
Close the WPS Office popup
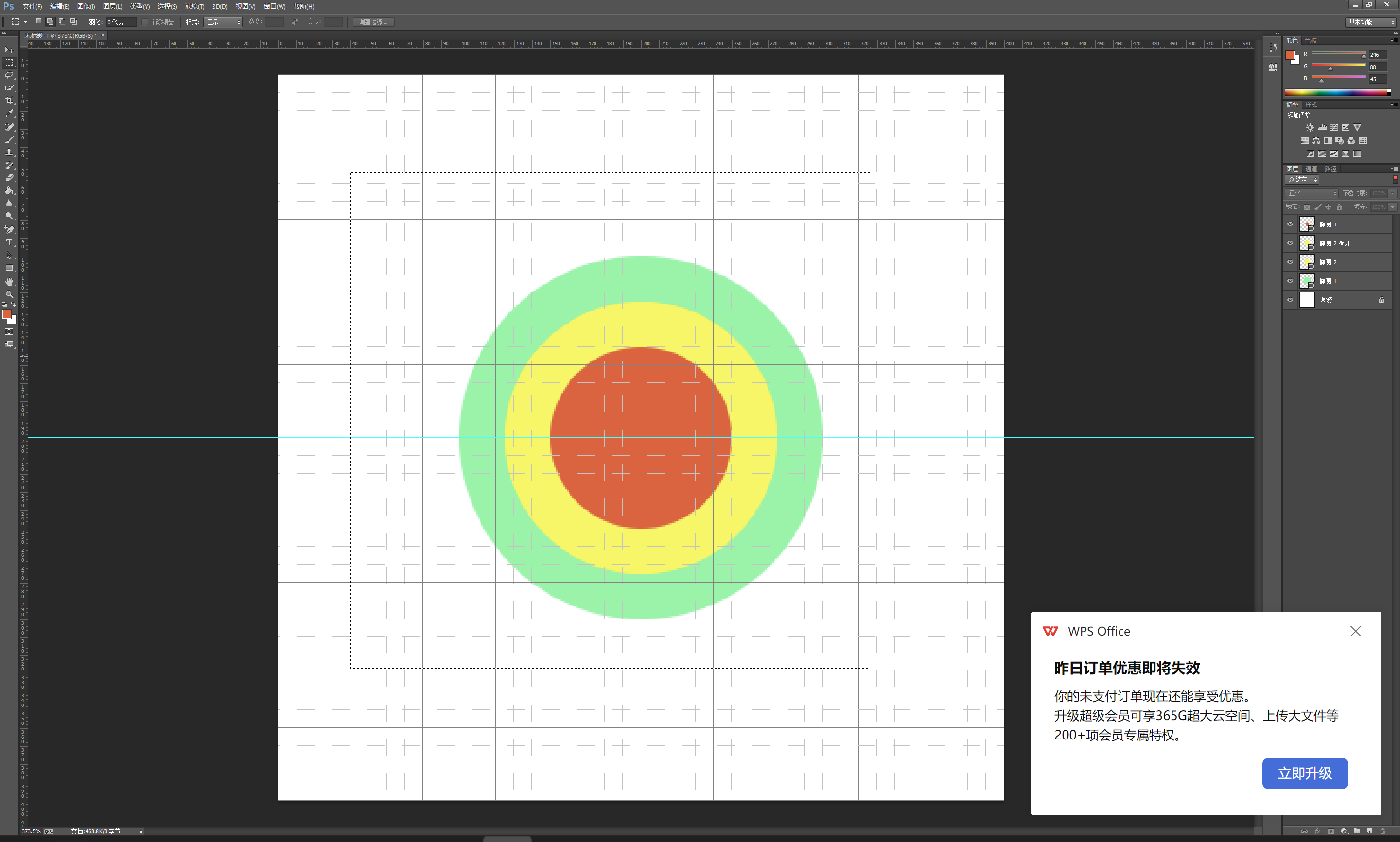tap(1355, 631)
